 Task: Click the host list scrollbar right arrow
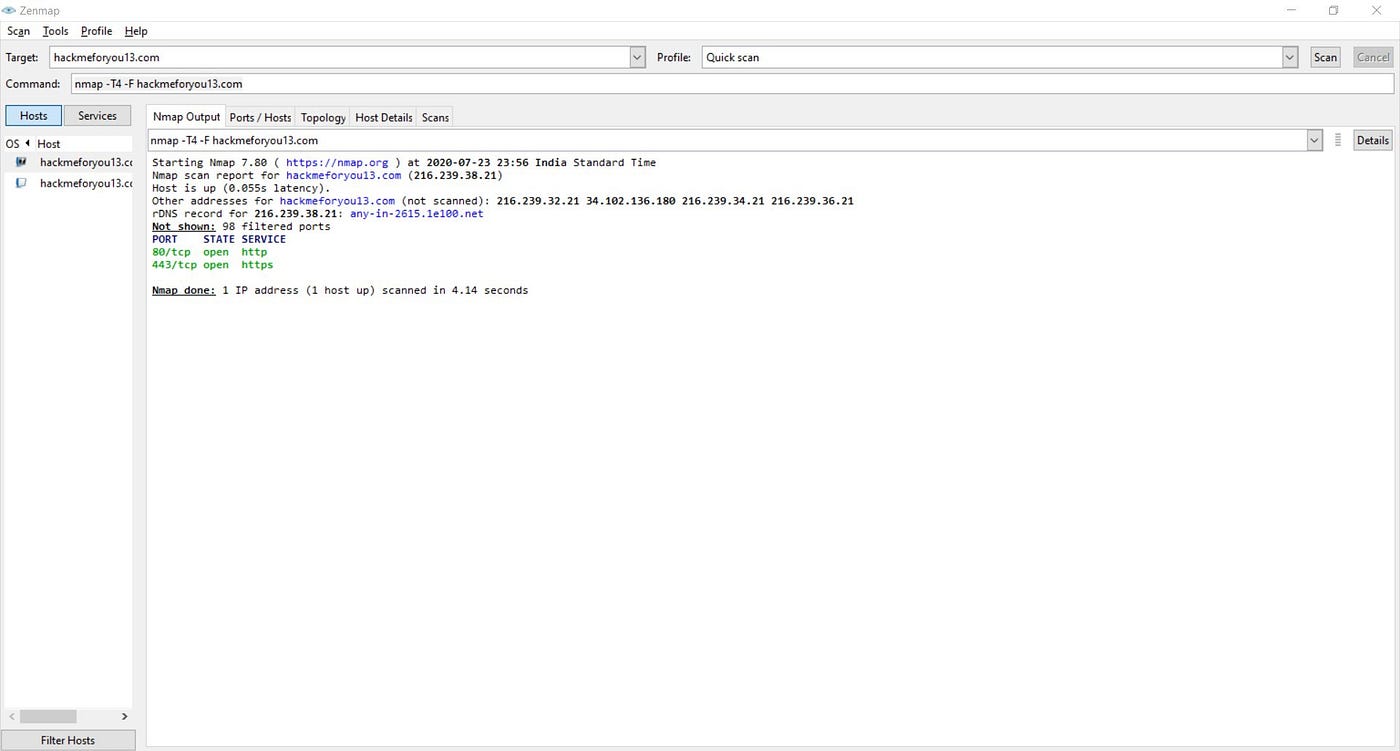(x=124, y=716)
